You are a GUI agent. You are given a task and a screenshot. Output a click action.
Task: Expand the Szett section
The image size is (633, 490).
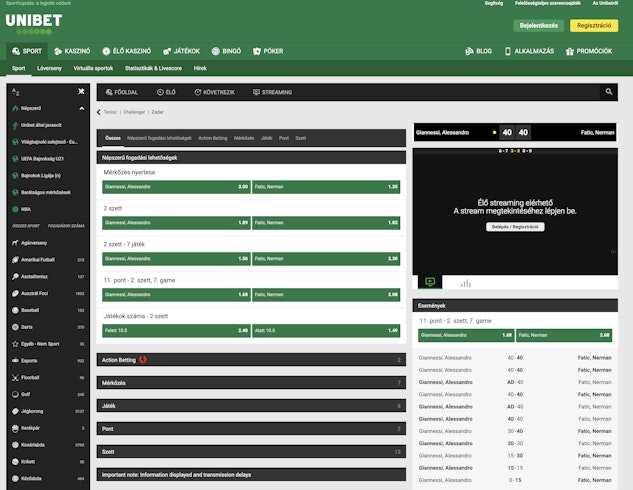click(251, 452)
